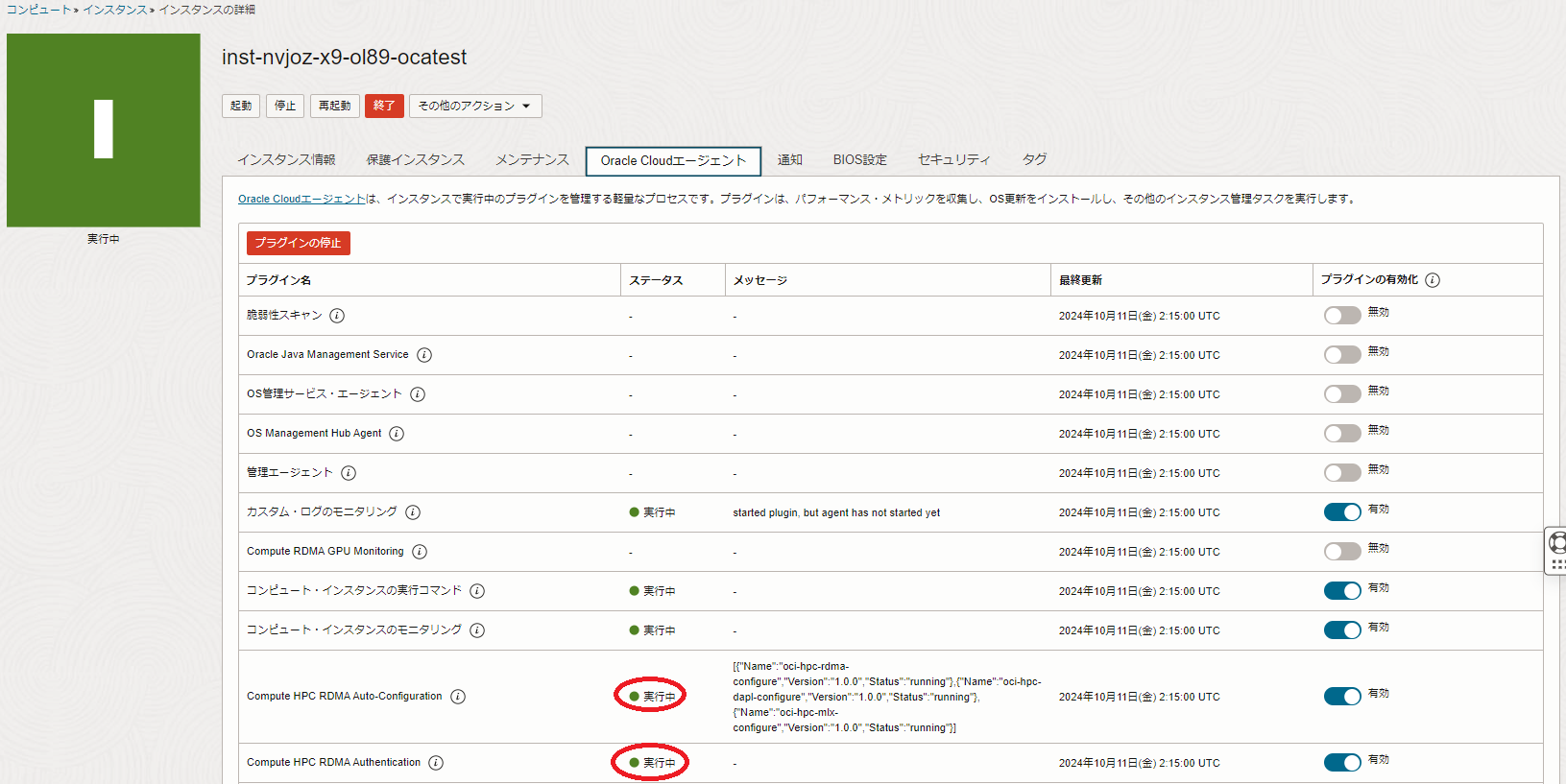Viewport: 1566px width, 784px height.
Task: Enable the 脆弱性スキャン plugin toggle
Action: [x=1341, y=316]
